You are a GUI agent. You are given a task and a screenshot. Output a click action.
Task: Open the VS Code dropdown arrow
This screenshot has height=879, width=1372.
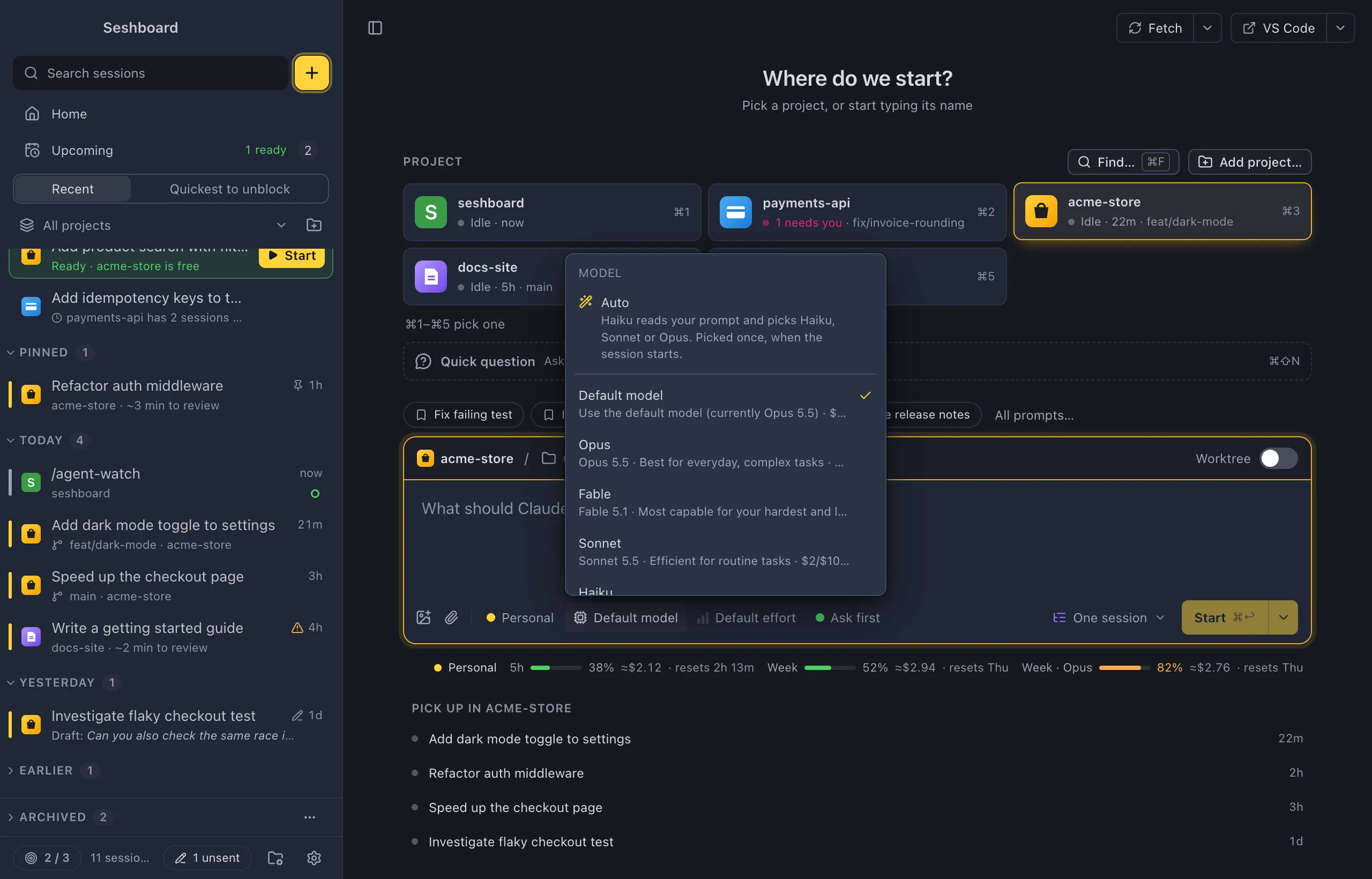click(1340, 28)
